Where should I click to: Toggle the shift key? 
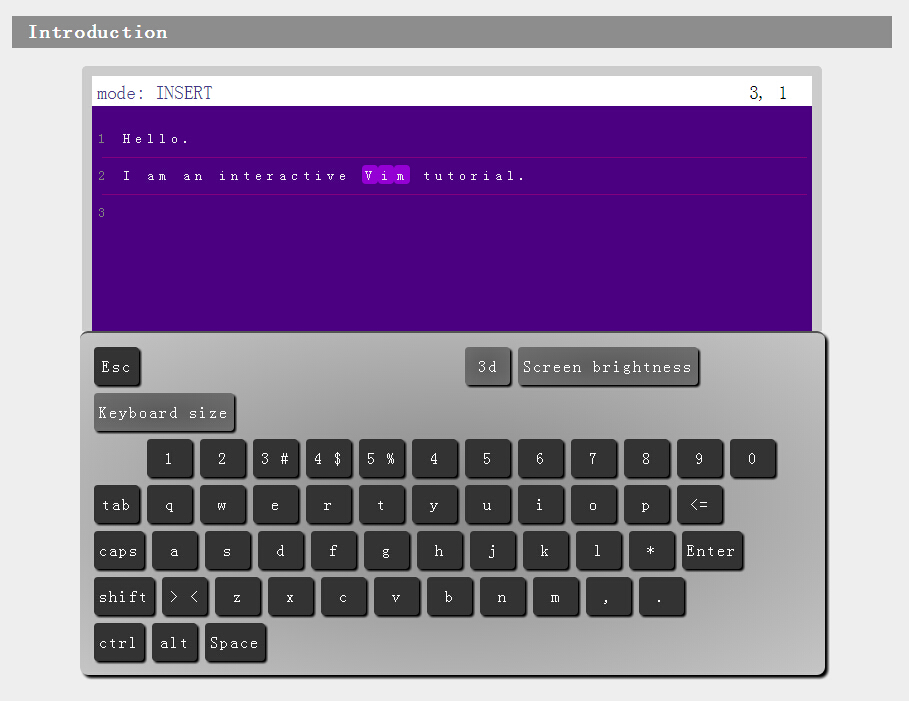(x=124, y=597)
